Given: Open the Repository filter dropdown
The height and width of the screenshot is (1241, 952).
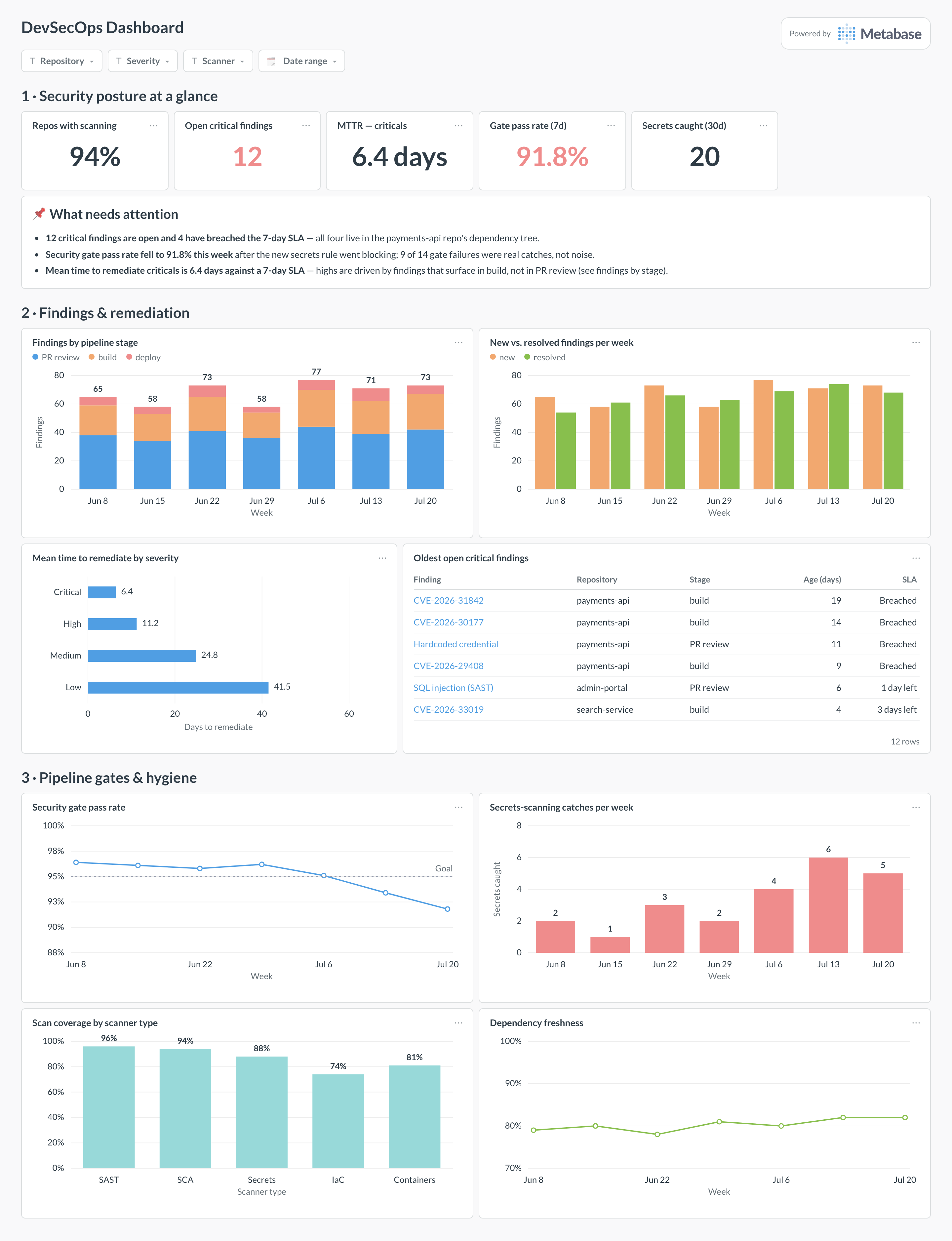Looking at the screenshot, I should [x=62, y=61].
